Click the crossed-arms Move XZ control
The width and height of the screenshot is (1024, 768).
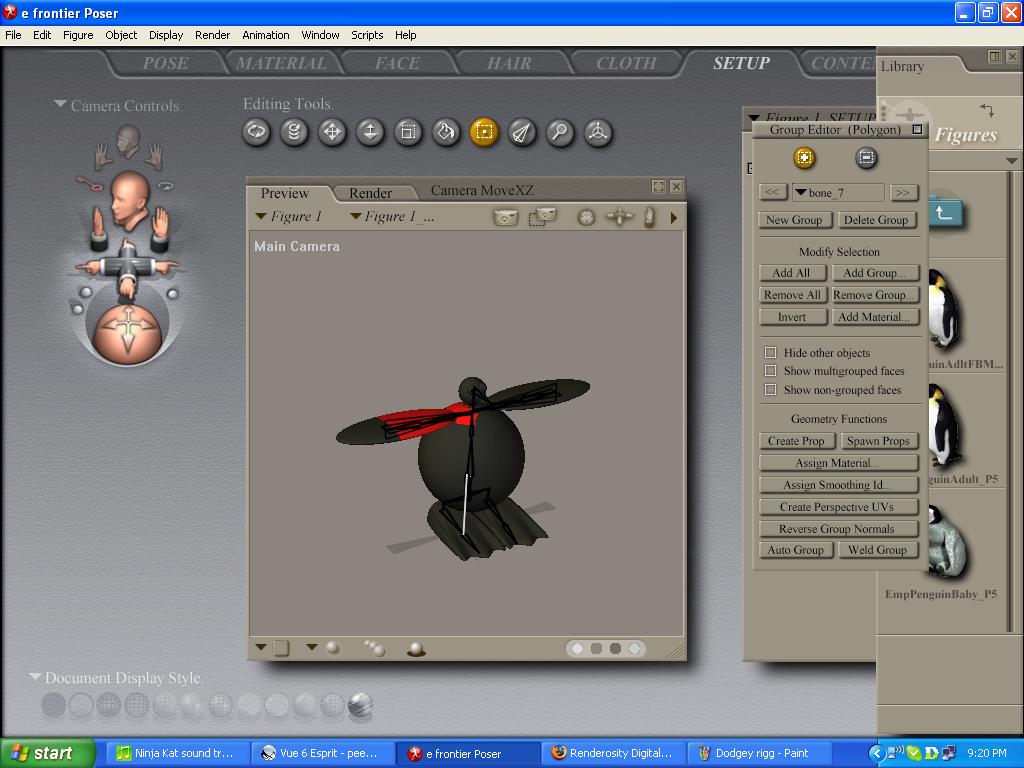point(127,267)
